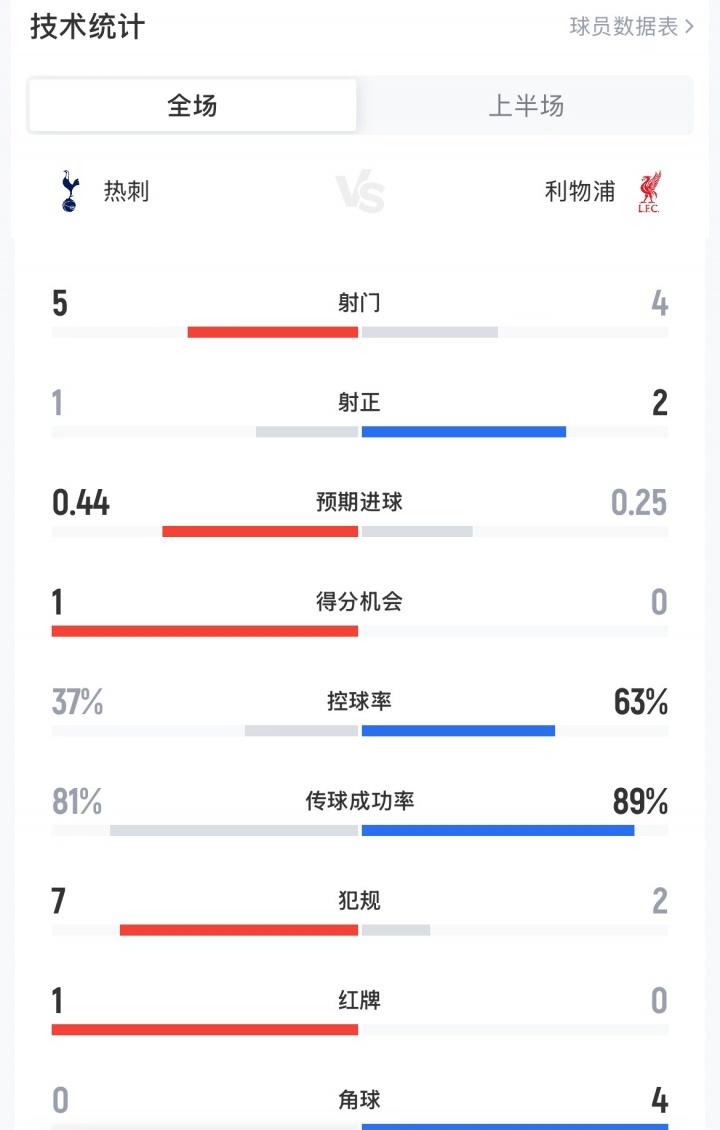Expand the chevron next to 球员数据表
Screen dimensions: 720x1130
[690, 27]
